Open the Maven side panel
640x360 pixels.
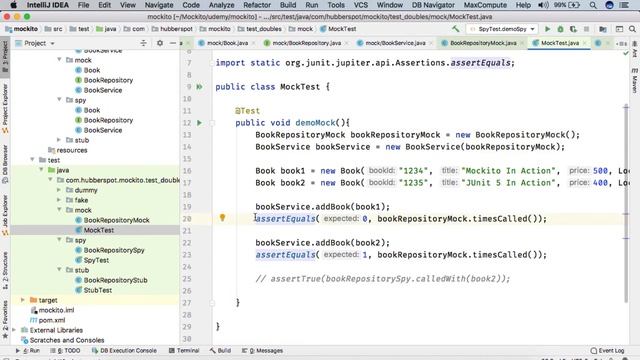click(635, 81)
